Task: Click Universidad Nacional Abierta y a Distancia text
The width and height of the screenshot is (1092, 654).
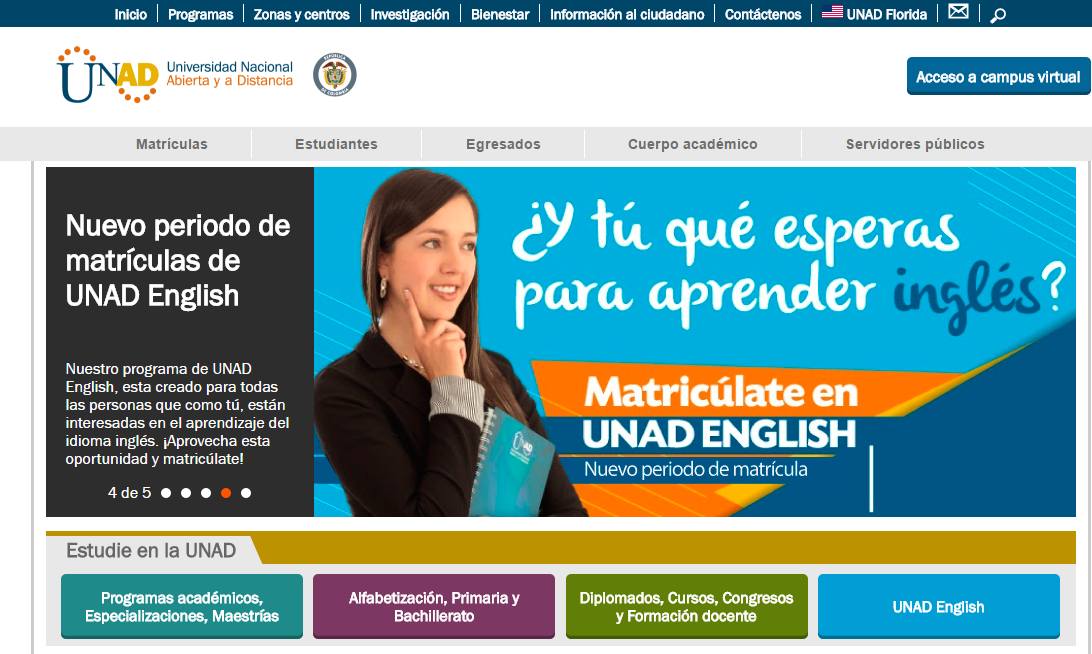Action: (229, 74)
